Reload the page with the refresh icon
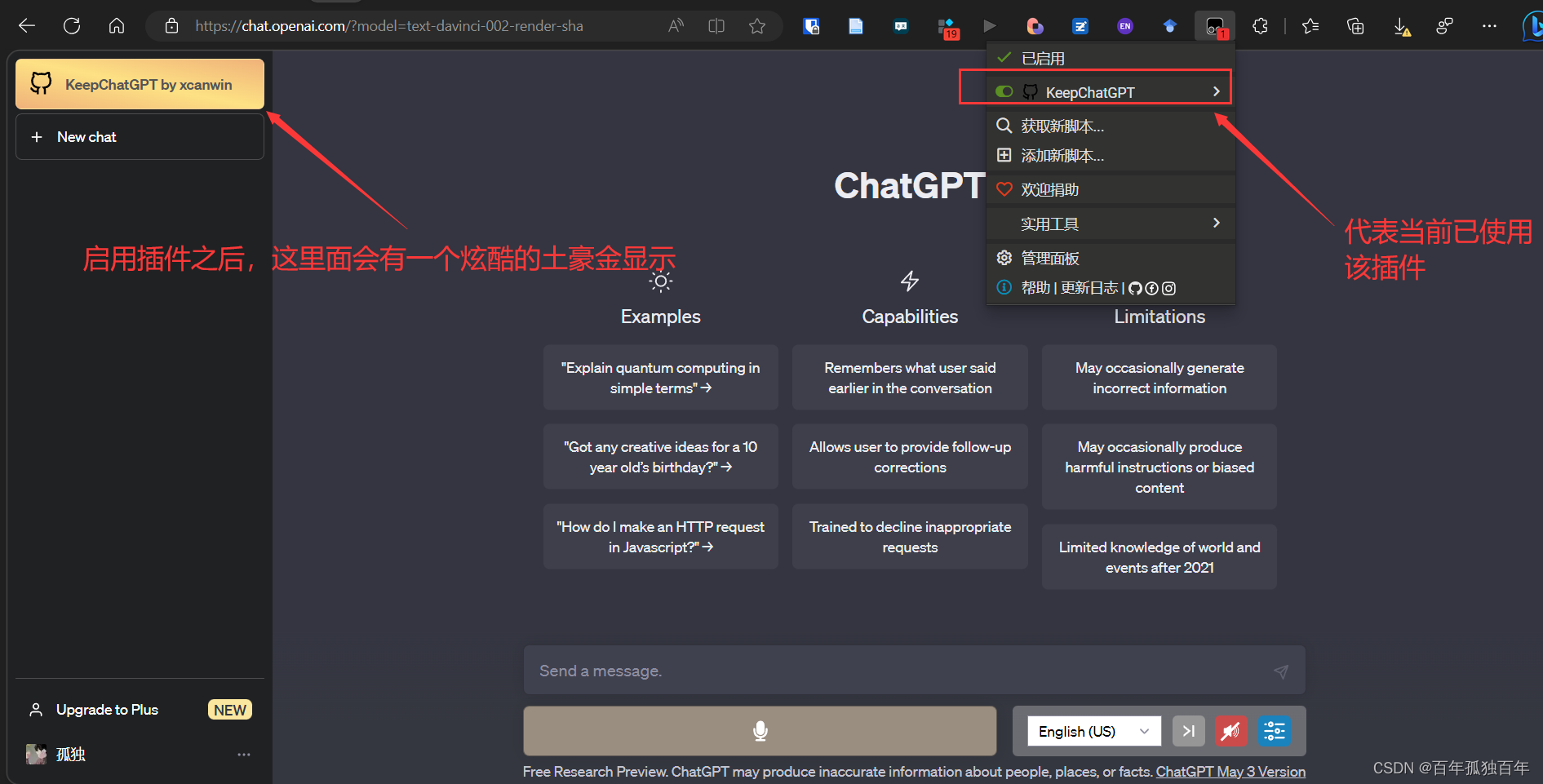 72,26
